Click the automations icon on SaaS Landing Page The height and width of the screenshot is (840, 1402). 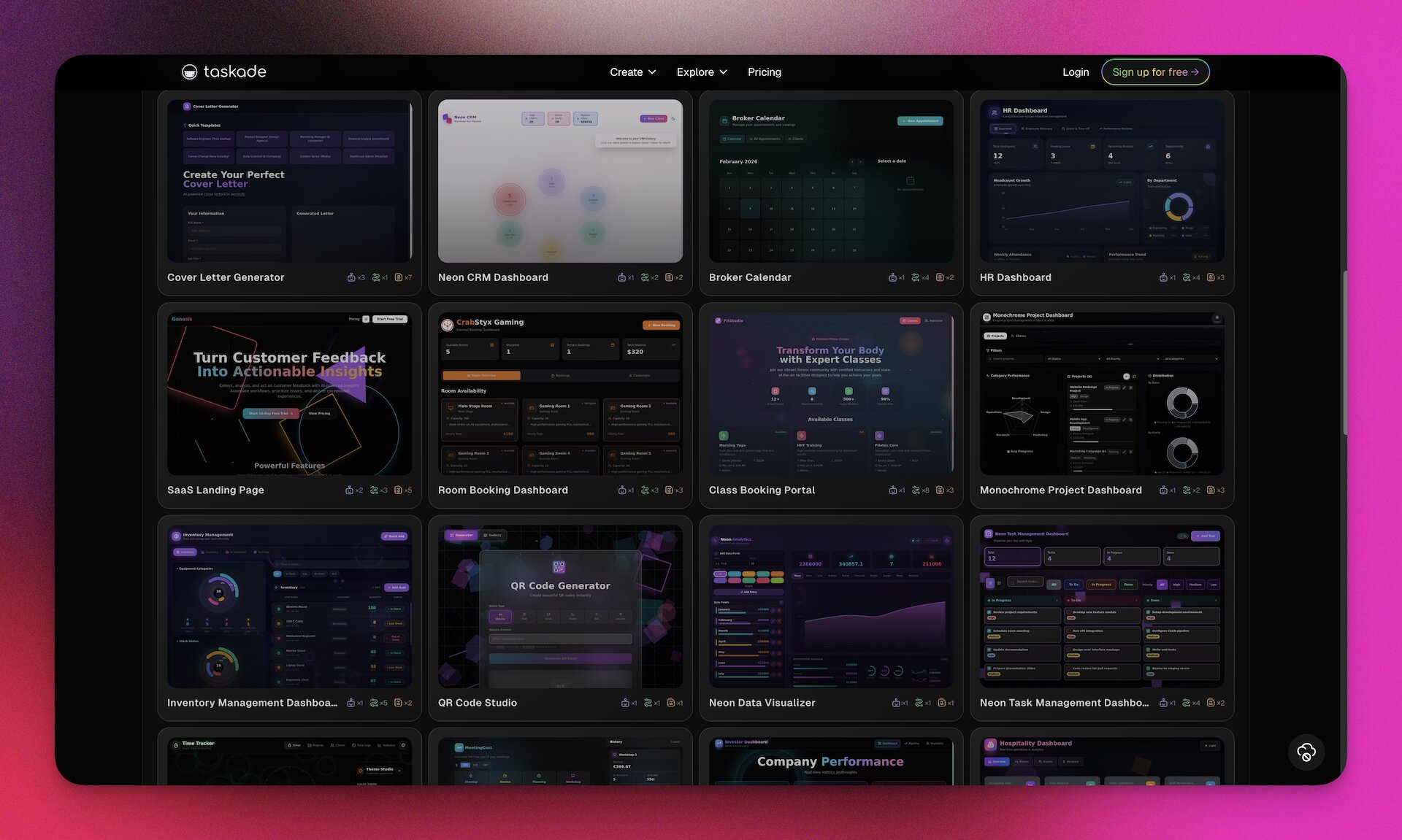point(375,490)
